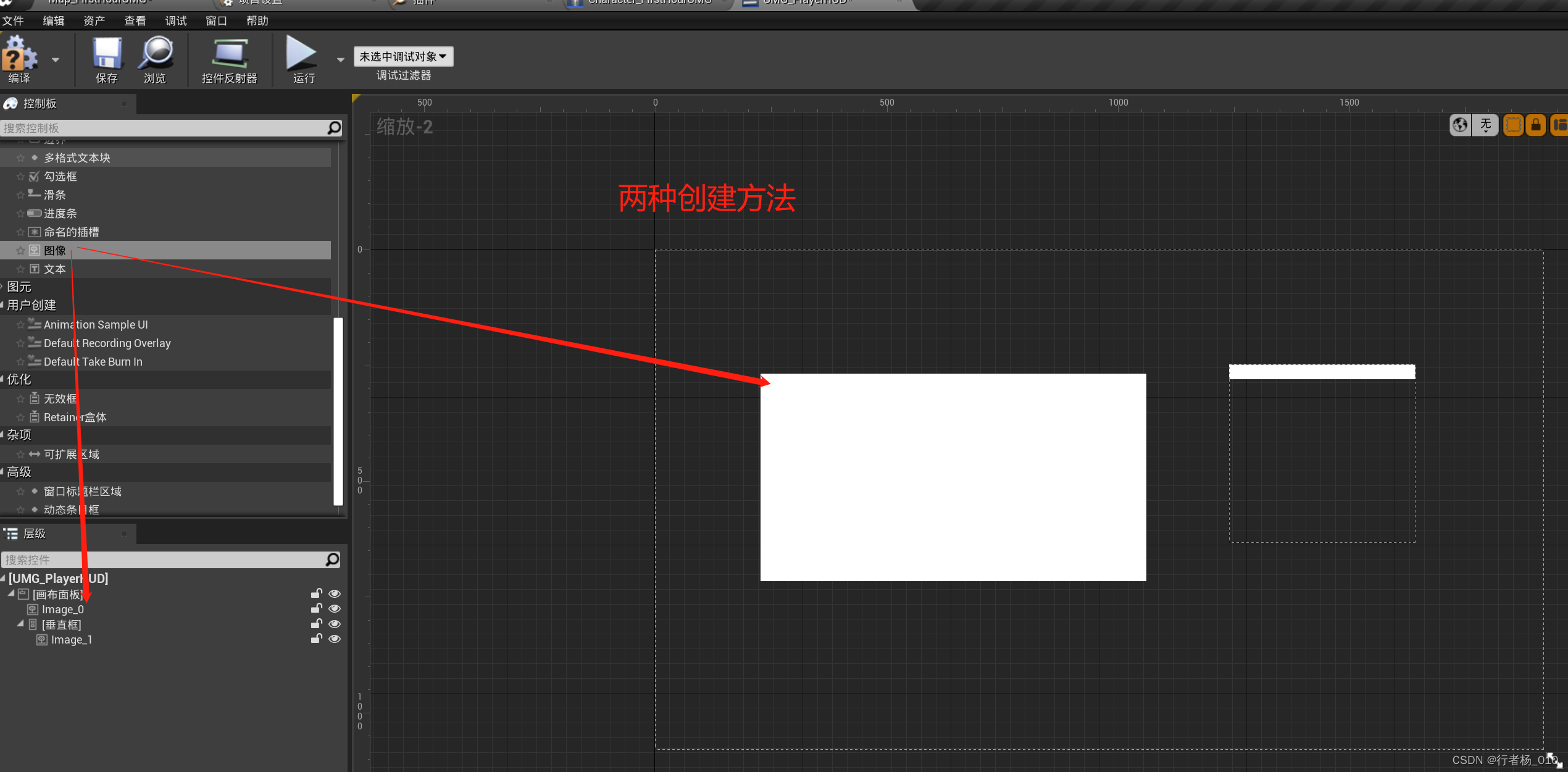Image resolution: width=1568 pixels, height=772 pixels.
Task: Toggle the dashed widget outlines button
Action: (1512, 125)
